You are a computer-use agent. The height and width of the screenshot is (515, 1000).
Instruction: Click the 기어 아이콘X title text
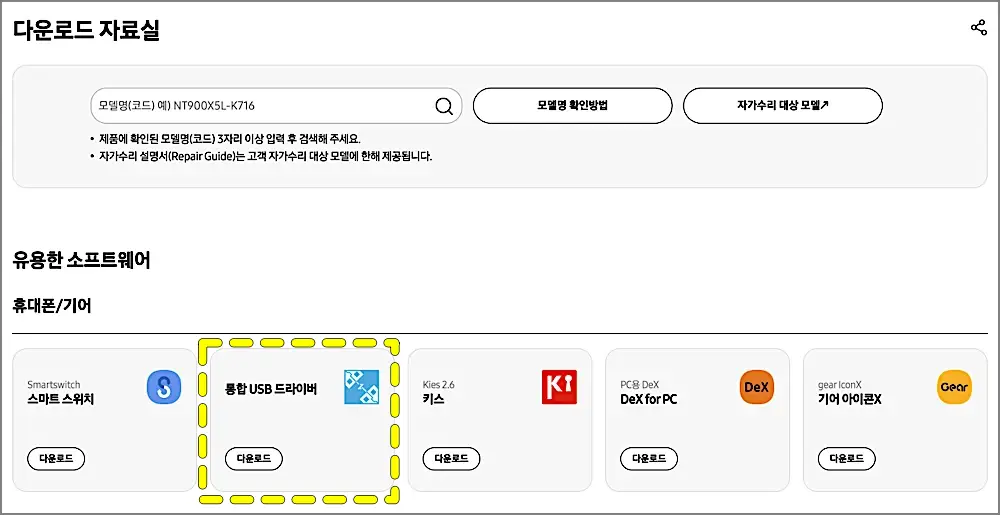coord(849,400)
